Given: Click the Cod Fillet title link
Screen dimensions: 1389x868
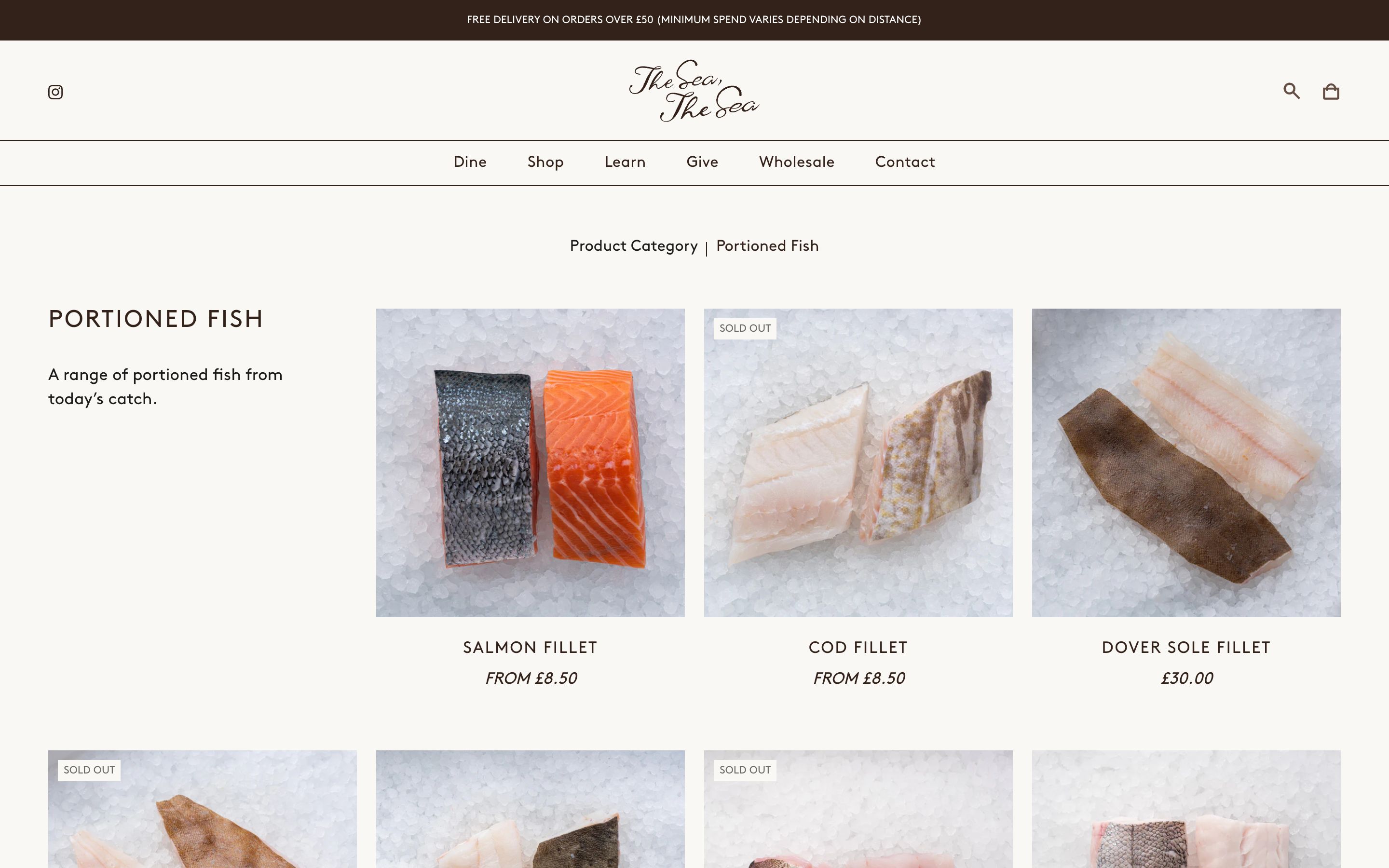Looking at the screenshot, I should pyautogui.click(x=858, y=648).
